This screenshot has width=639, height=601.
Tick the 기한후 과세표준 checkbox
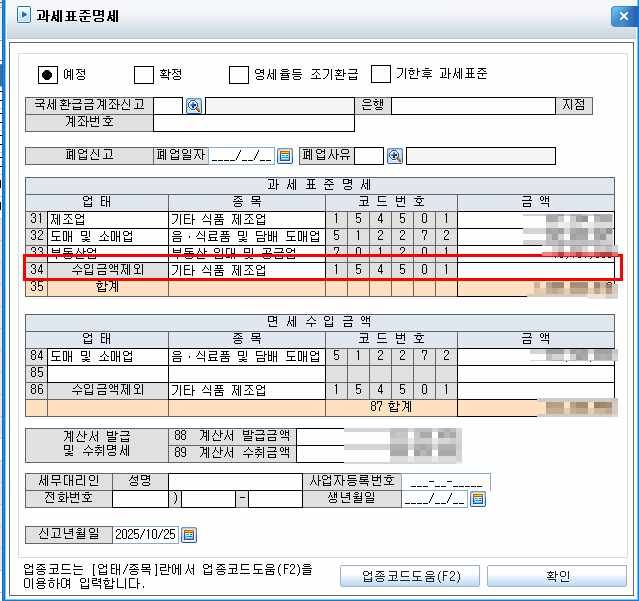click(x=381, y=74)
